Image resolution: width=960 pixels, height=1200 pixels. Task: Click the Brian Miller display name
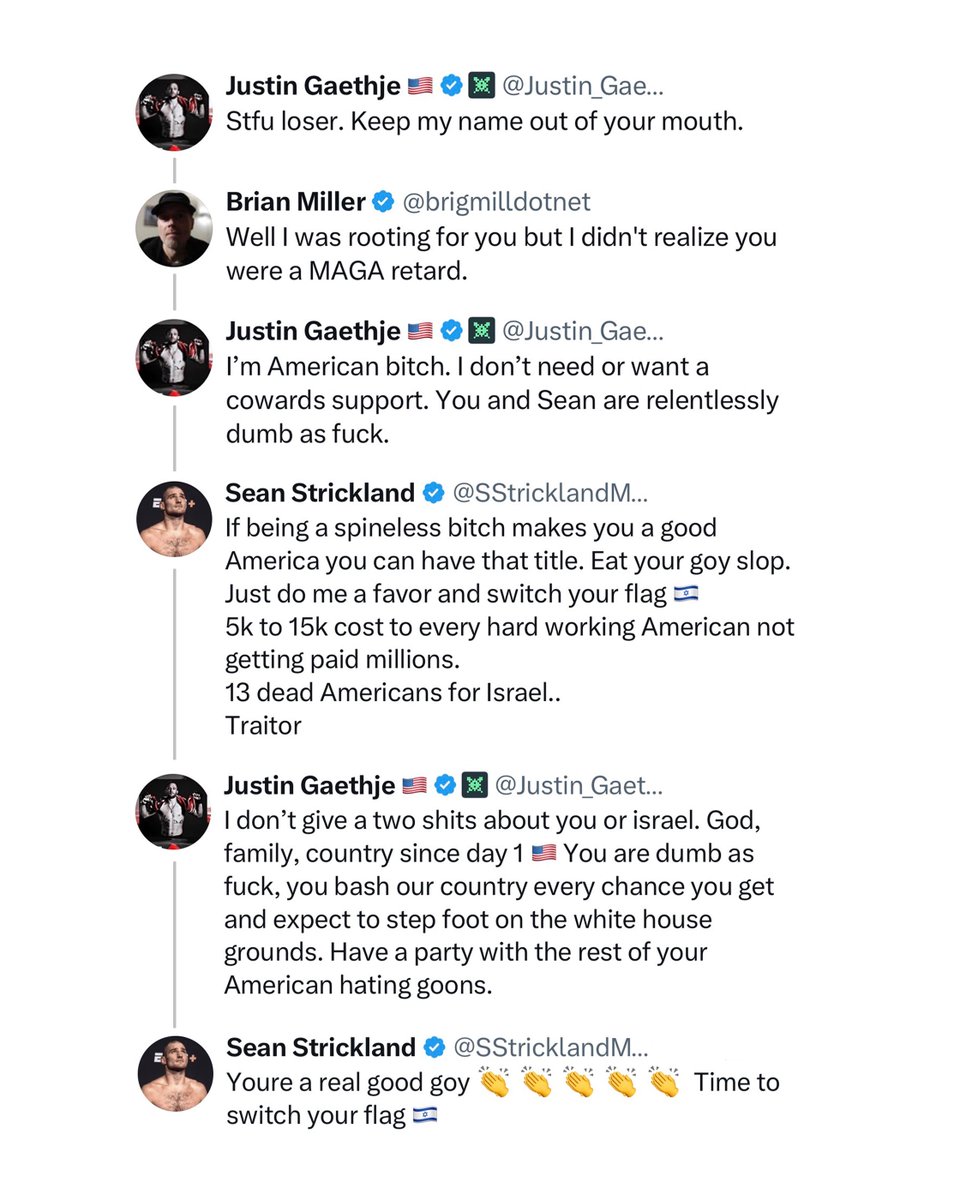coord(296,203)
